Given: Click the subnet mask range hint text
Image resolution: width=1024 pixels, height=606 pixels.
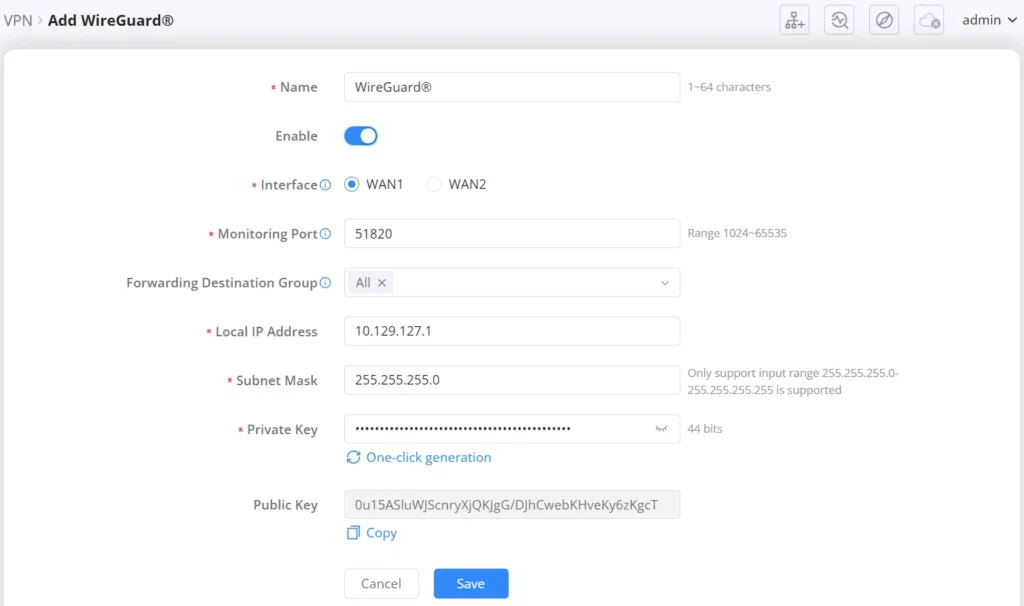Looking at the screenshot, I should tap(793, 381).
